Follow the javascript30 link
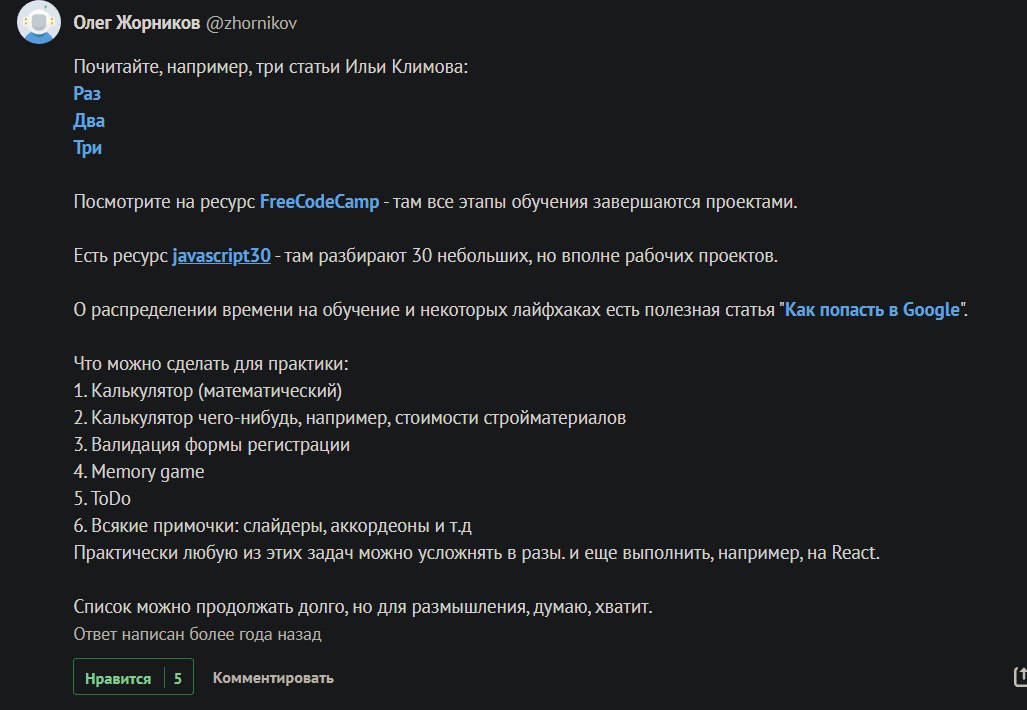 (x=221, y=255)
